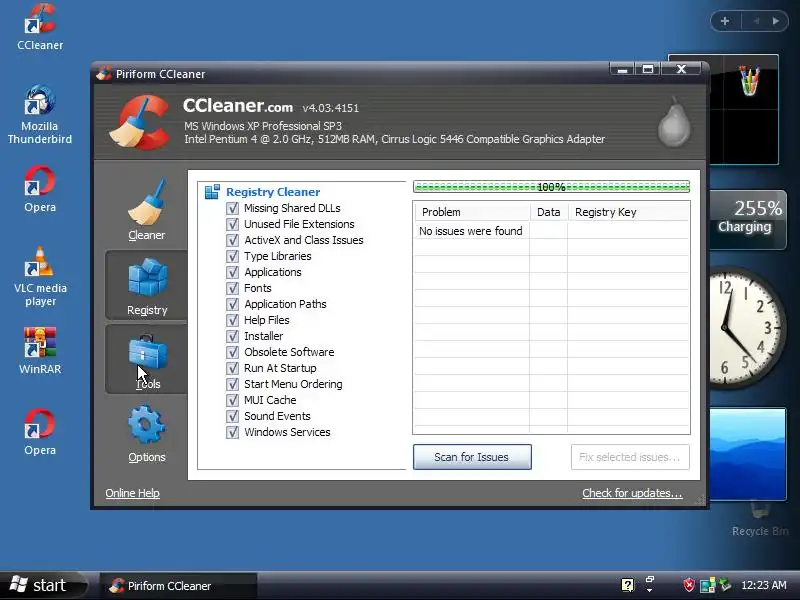Image resolution: width=800 pixels, height=600 pixels.
Task: Click the Registry Key column header
Action: click(x=629, y=212)
